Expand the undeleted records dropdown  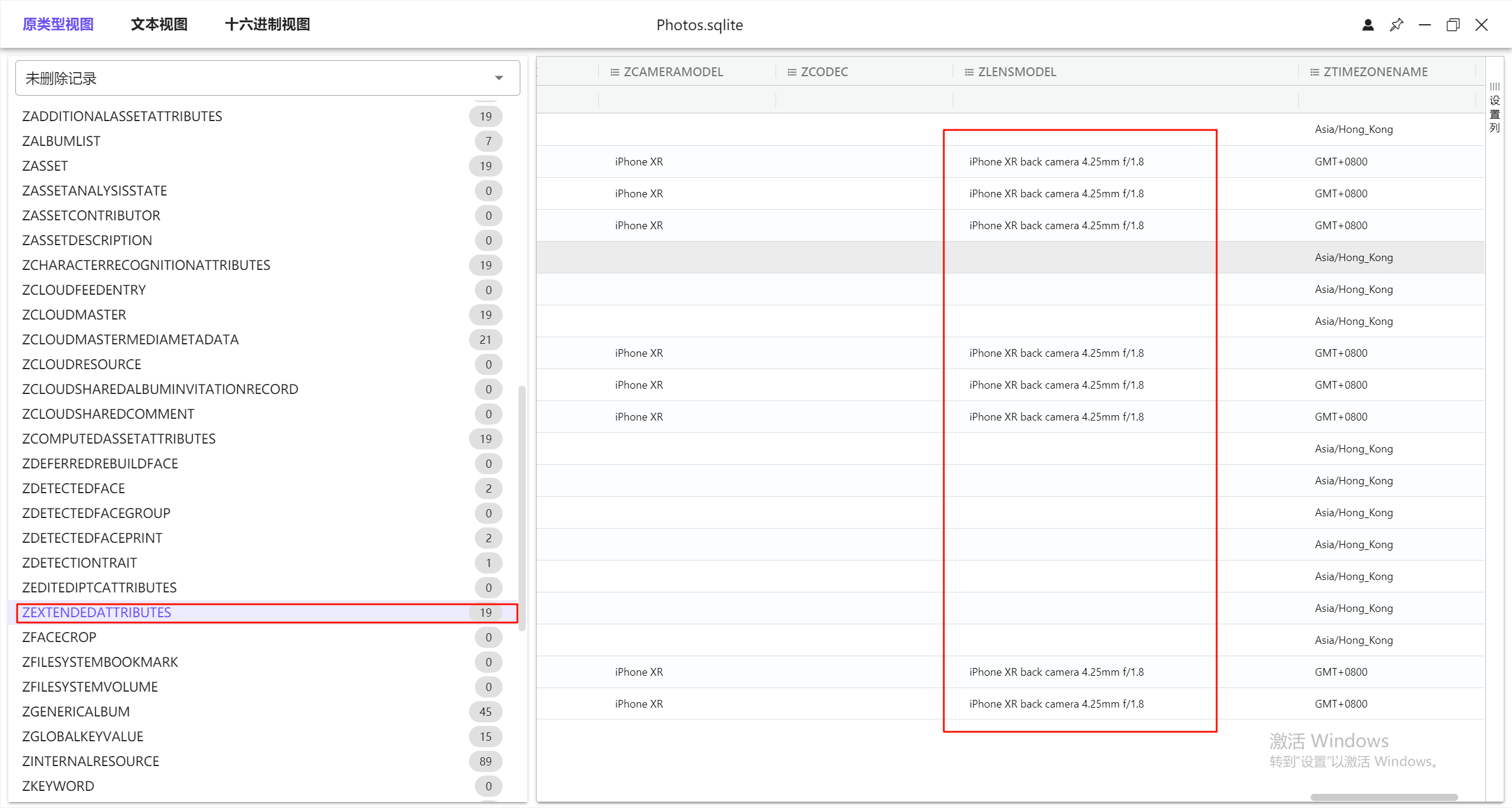pyautogui.click(x=499, y=78)
